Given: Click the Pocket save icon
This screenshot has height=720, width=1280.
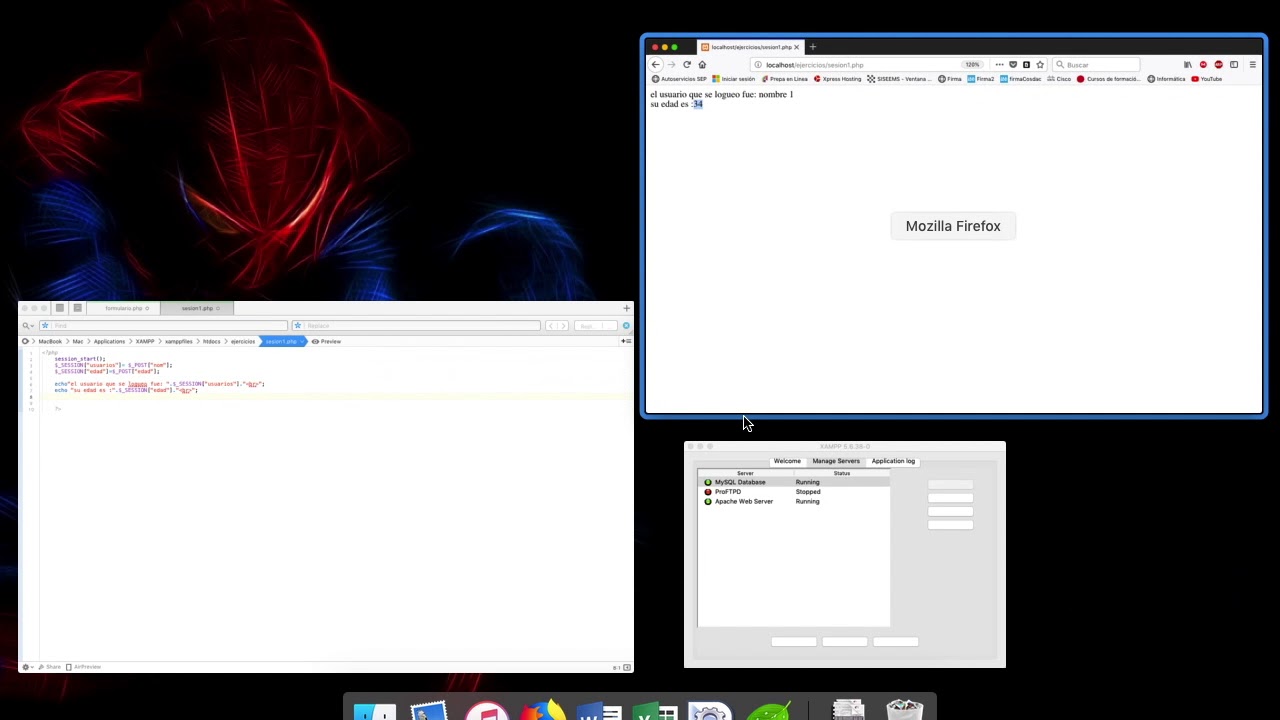Looking at the screenshot, I should (x=1013, y=65).
